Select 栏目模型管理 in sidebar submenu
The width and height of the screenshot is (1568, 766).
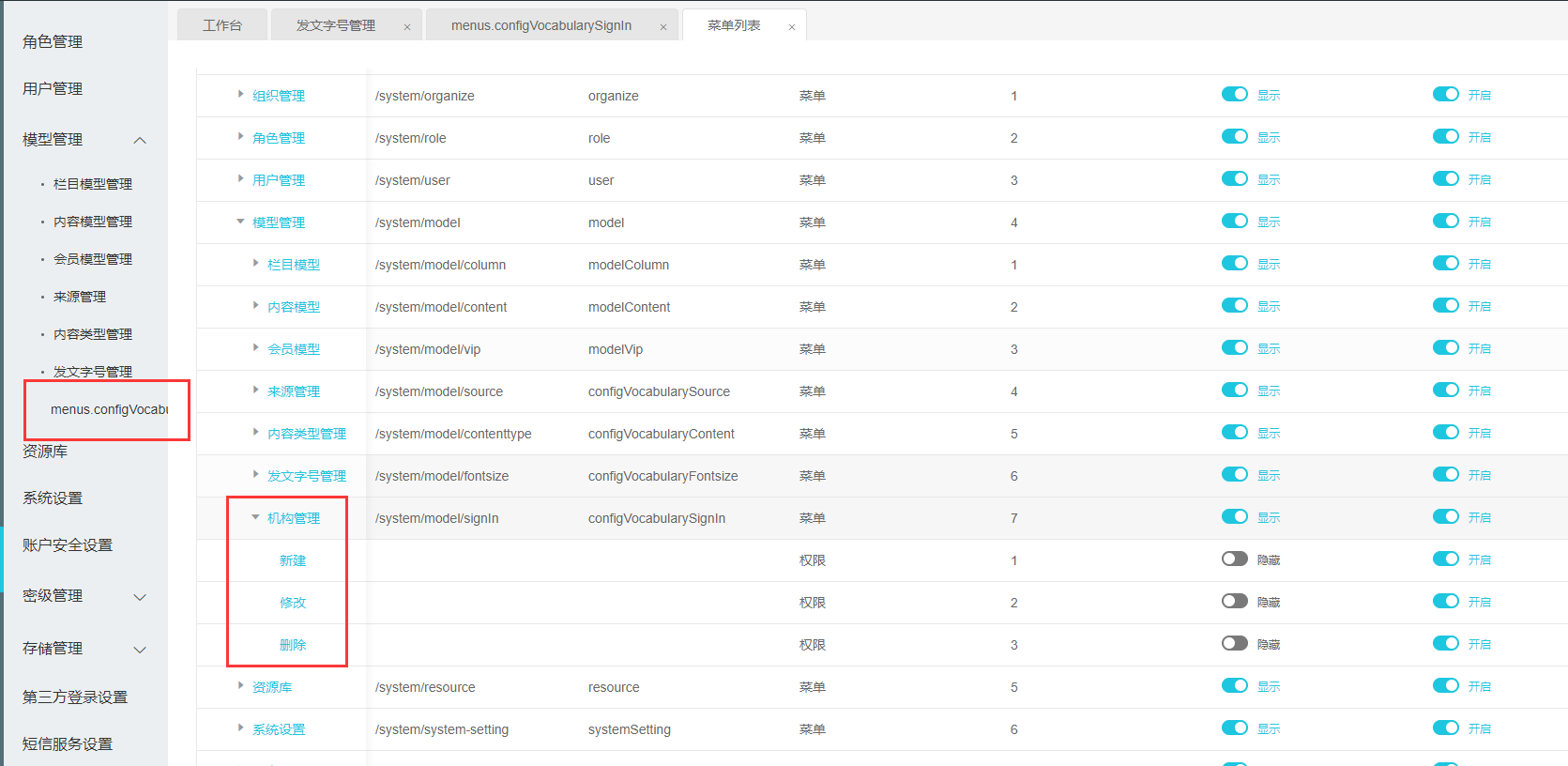pyautogui.click(x=93, y=184)
